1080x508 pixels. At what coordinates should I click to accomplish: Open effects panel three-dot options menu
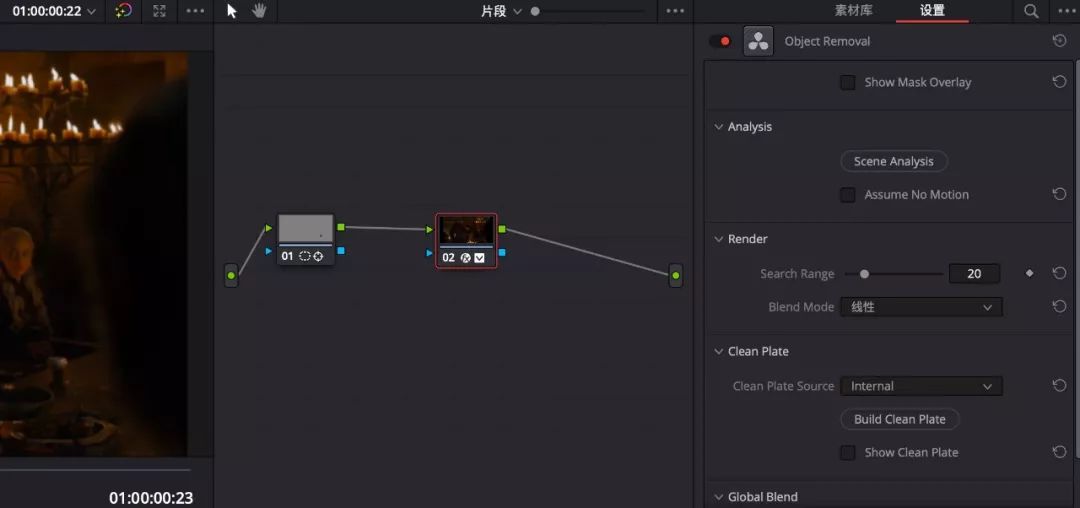pos(1068,11)
